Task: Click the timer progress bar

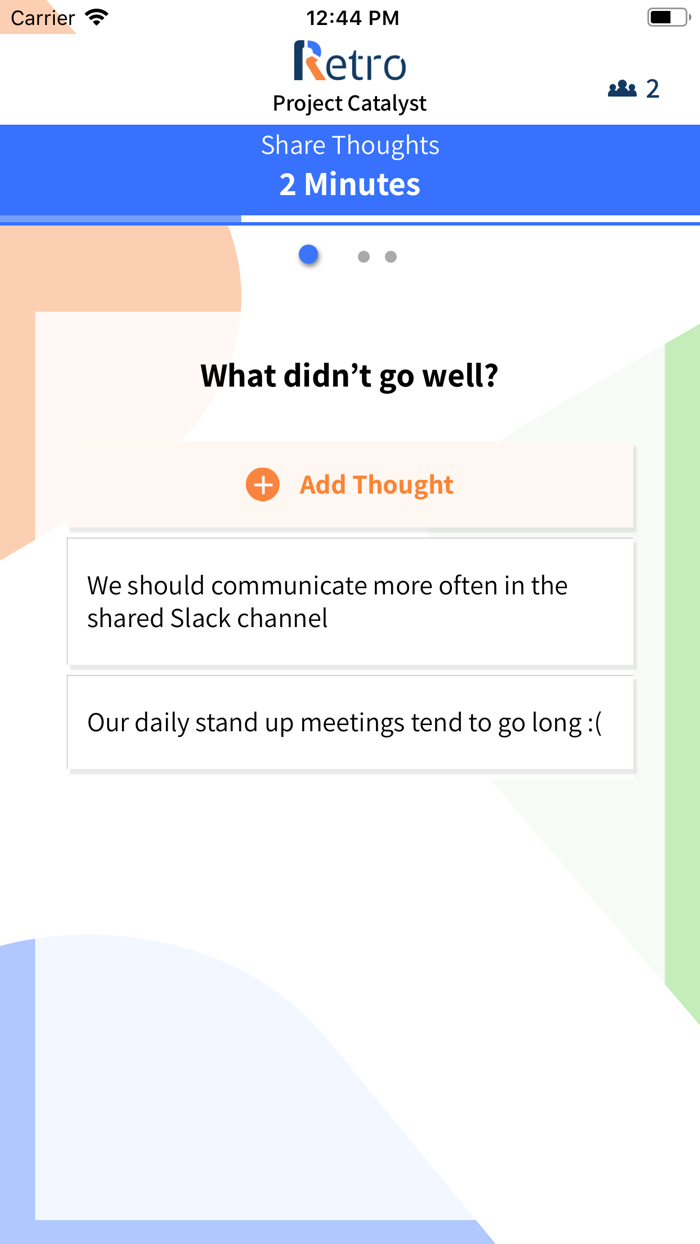Action: pos(350,218)
